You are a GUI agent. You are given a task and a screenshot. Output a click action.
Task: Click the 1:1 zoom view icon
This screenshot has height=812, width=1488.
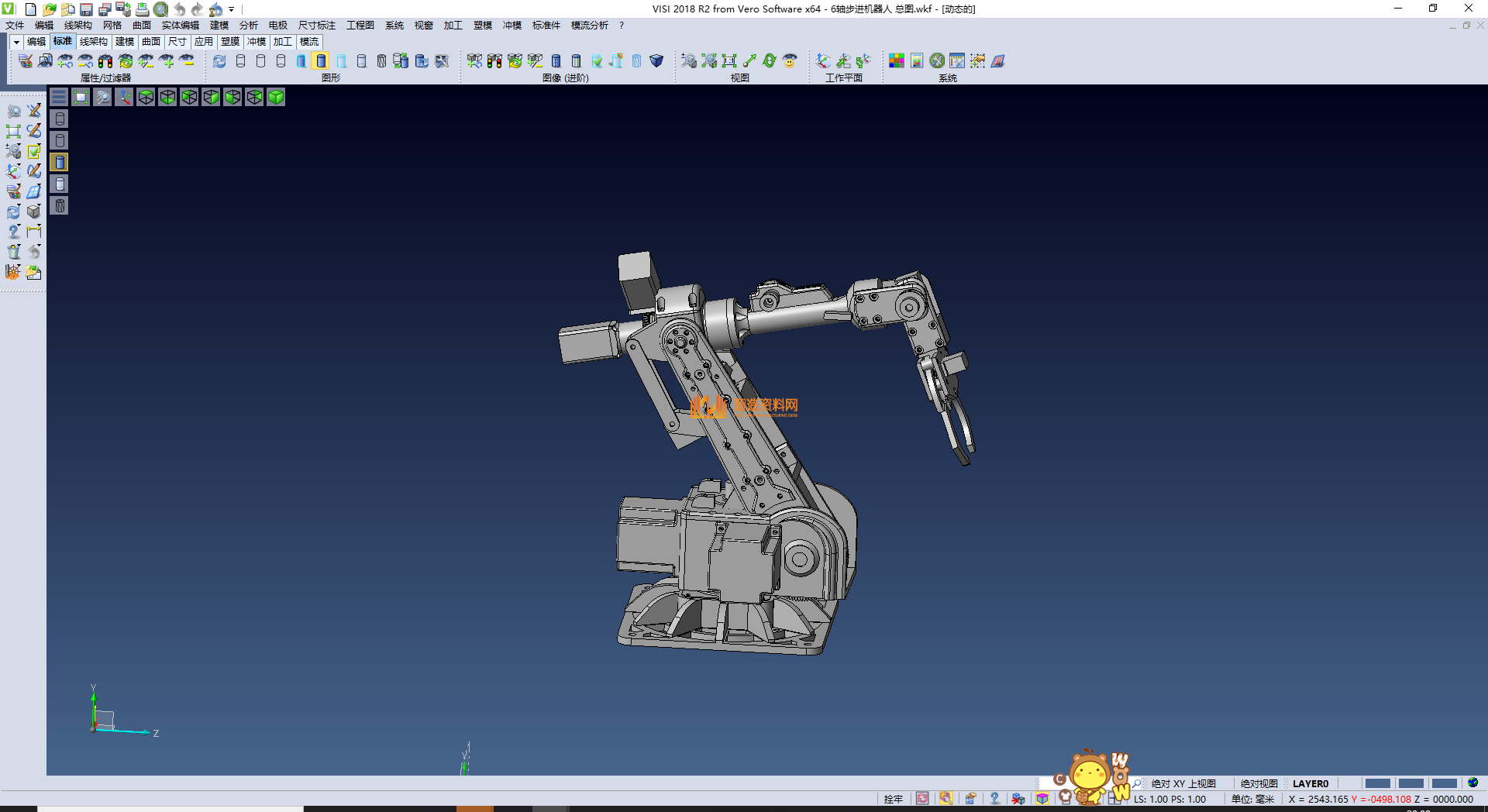[x=729, y=61]
